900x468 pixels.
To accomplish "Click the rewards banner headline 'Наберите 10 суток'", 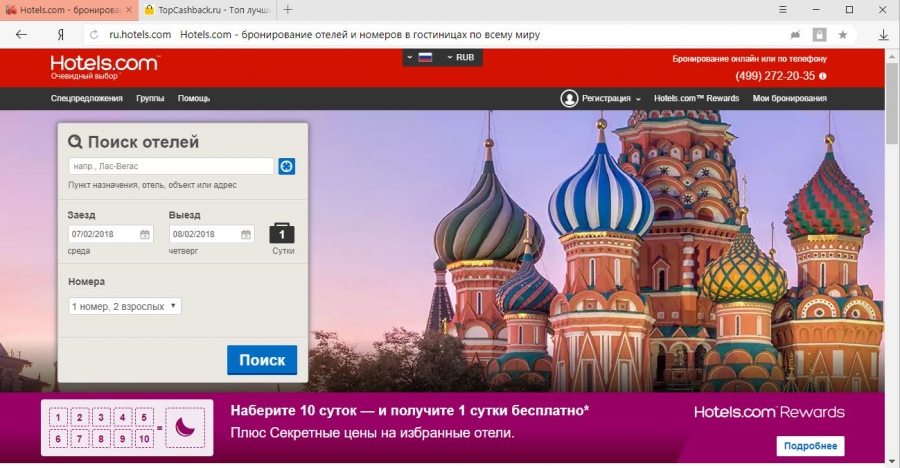I will pos(409,411).
